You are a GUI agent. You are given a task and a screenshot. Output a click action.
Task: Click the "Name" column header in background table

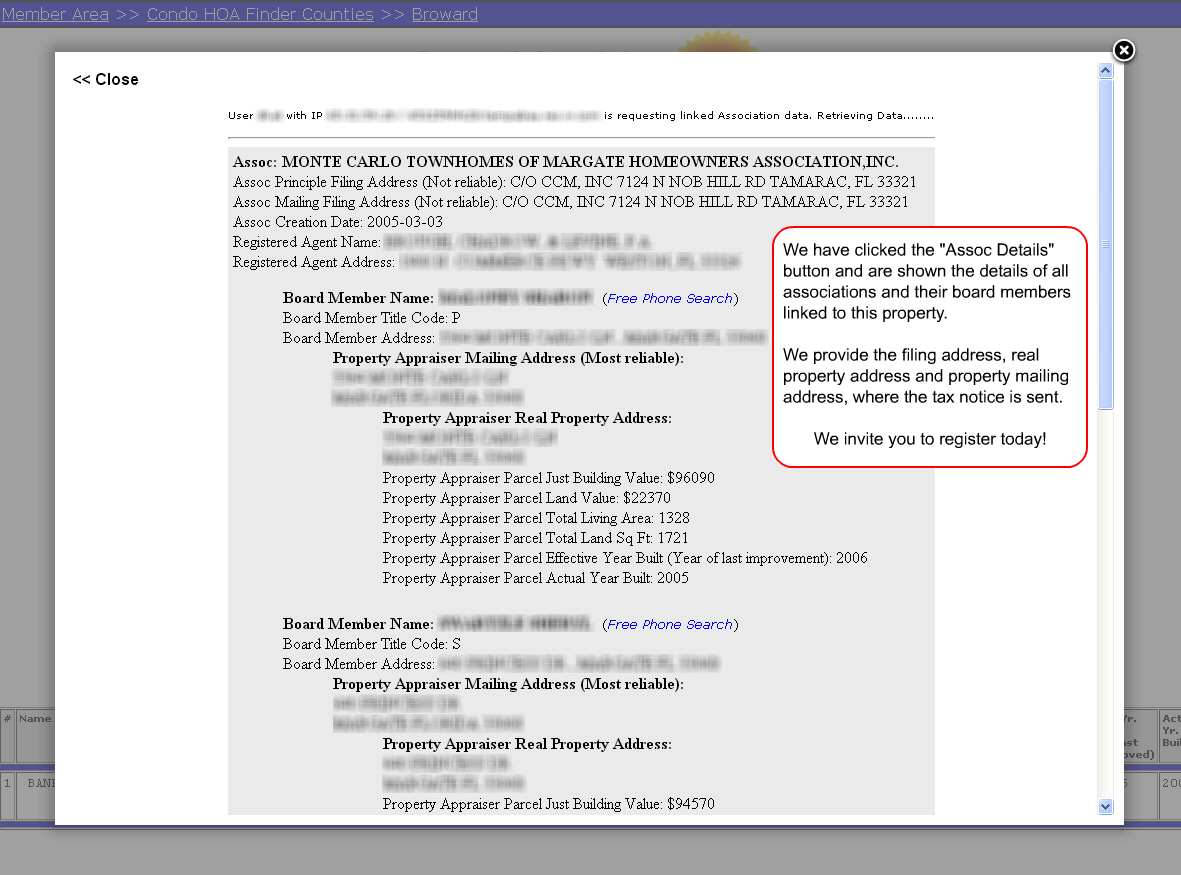35,718
